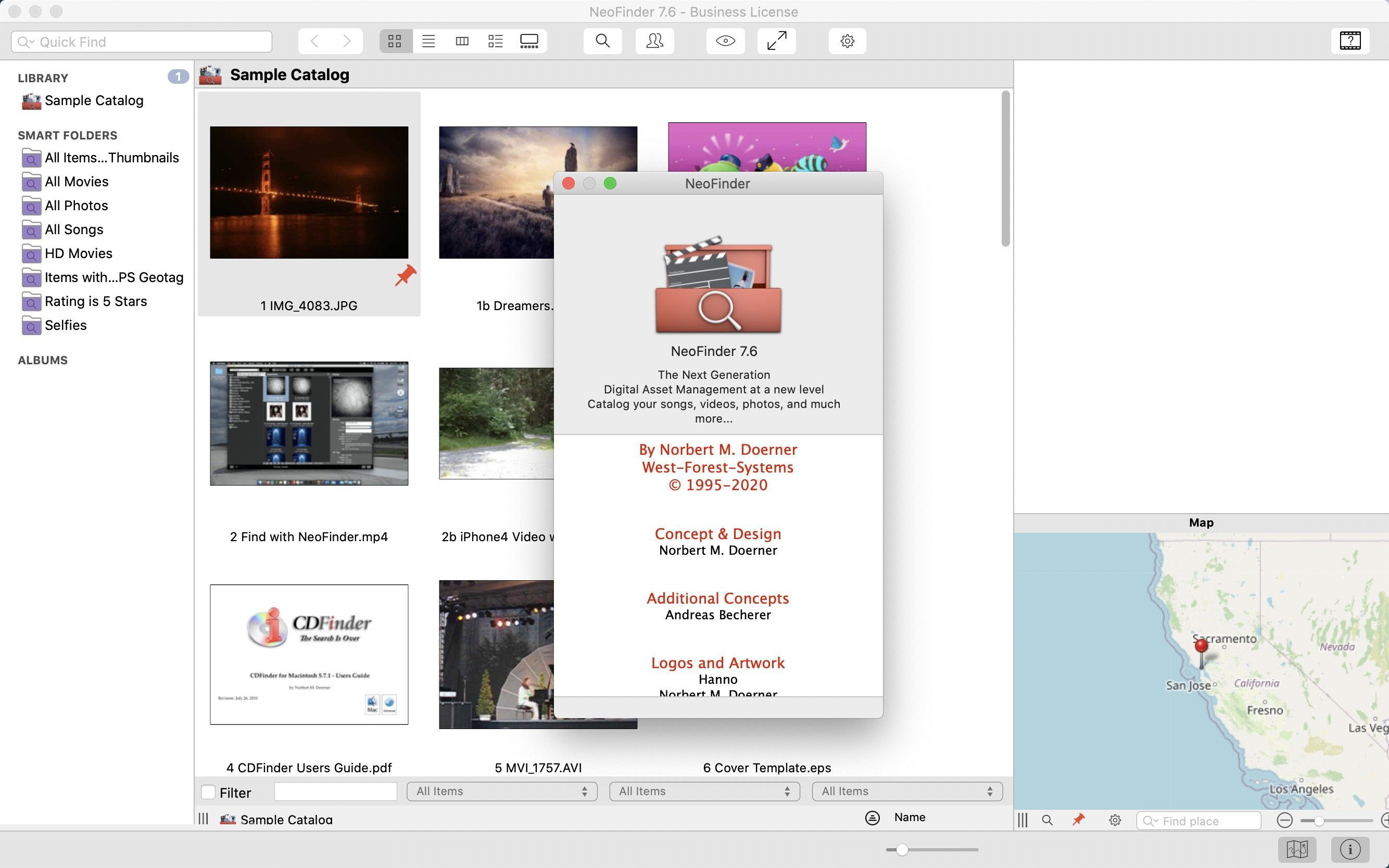
Task: Click the map red pin button
Action: point(1078,820)
